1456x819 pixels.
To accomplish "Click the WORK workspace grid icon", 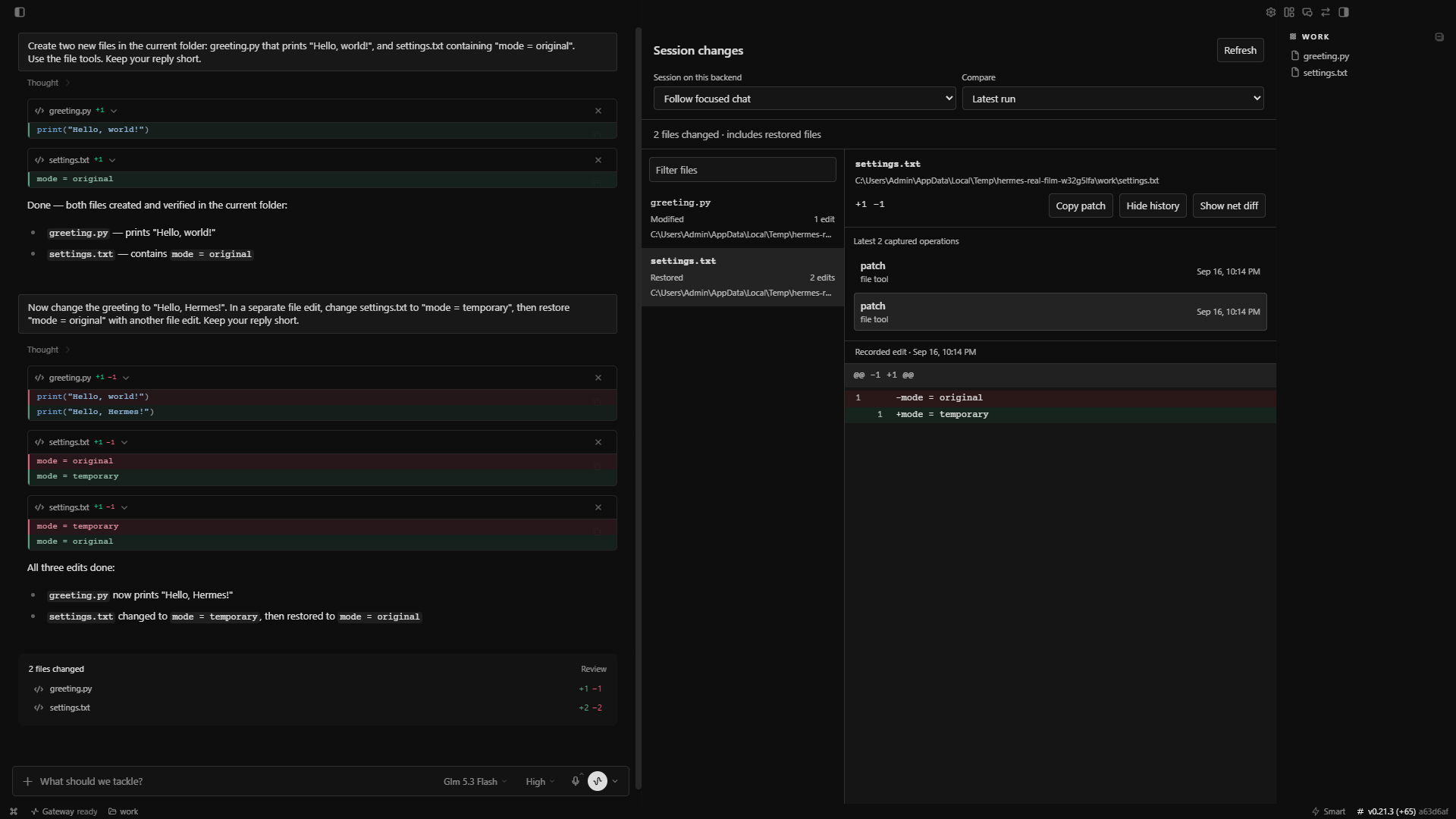I will tap(1293, 36).
